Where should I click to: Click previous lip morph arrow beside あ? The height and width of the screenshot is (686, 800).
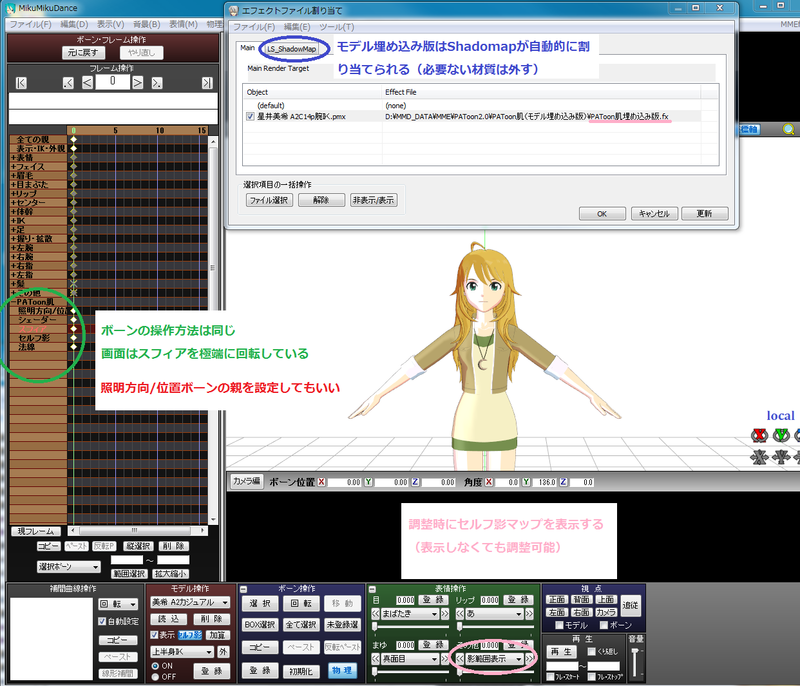point(460,613)
